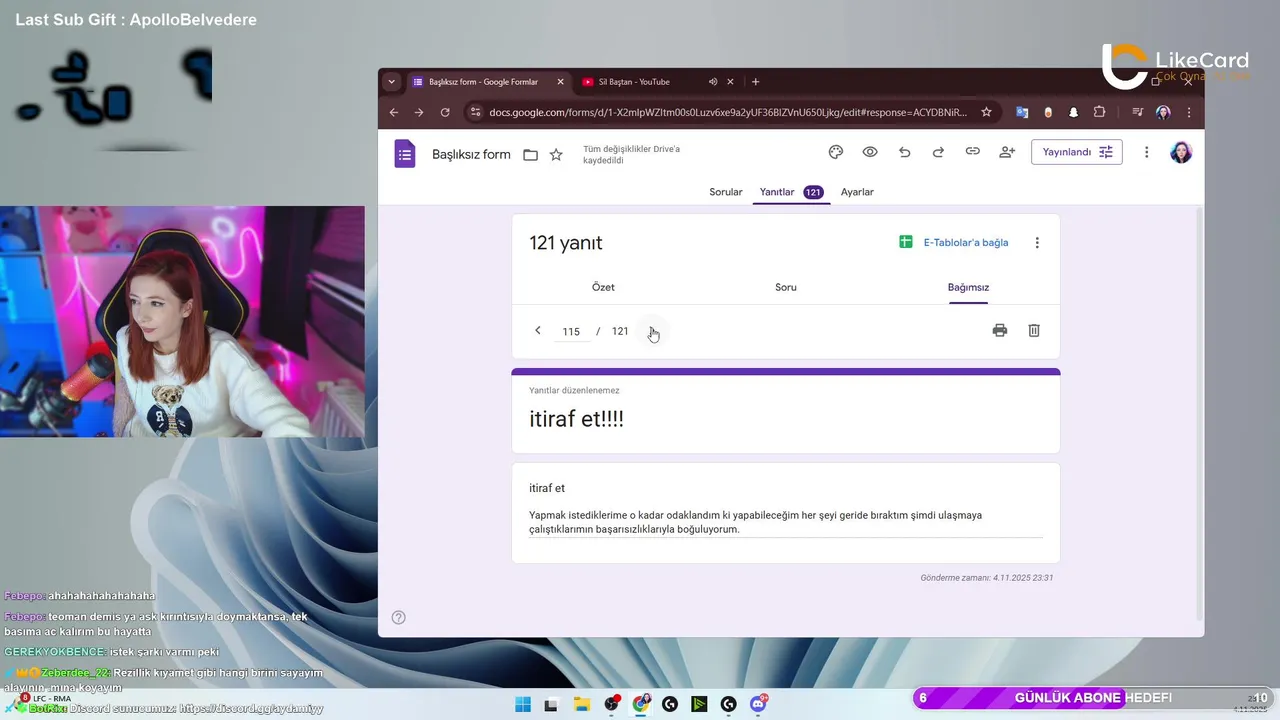The width and height of the screenshot is (1280, 720).
Task: Click the 121 yanıt heading
Action: tap(566, 243)
